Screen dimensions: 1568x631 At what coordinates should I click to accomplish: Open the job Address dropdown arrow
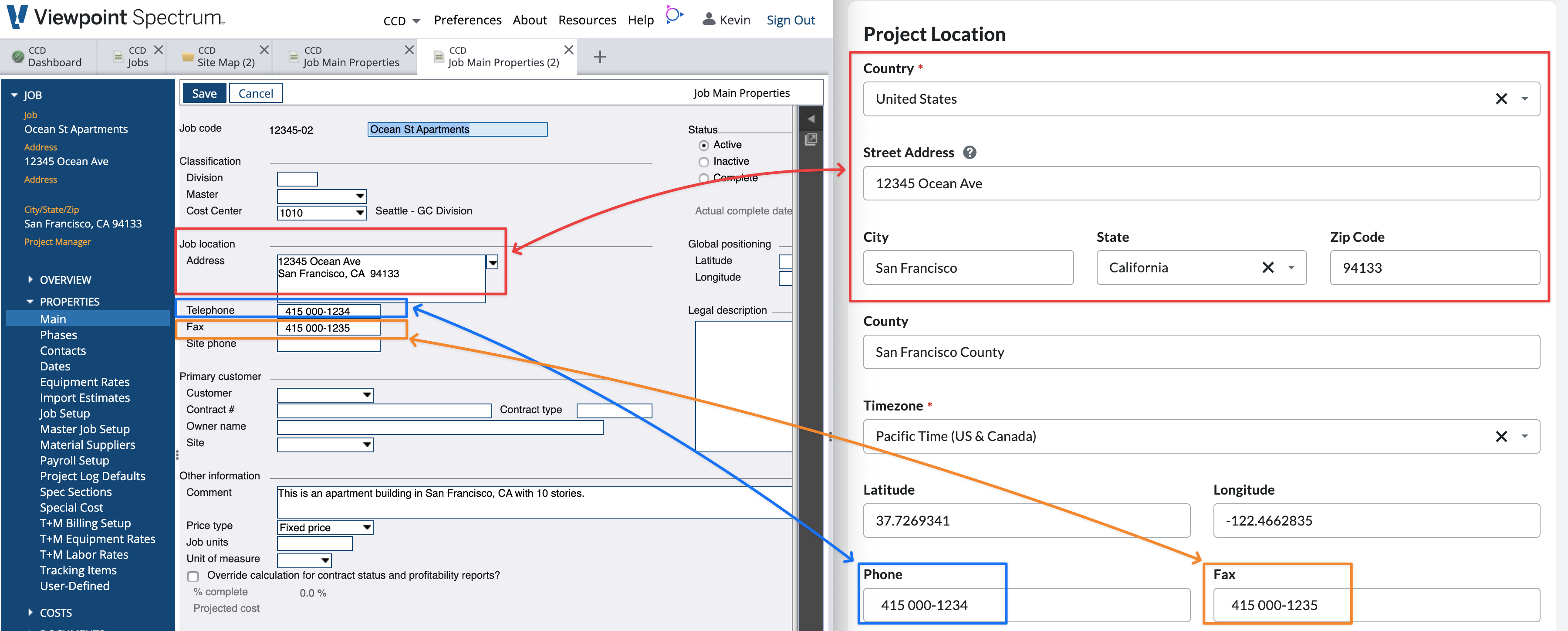pyautogui.click(x=493, y=262)
